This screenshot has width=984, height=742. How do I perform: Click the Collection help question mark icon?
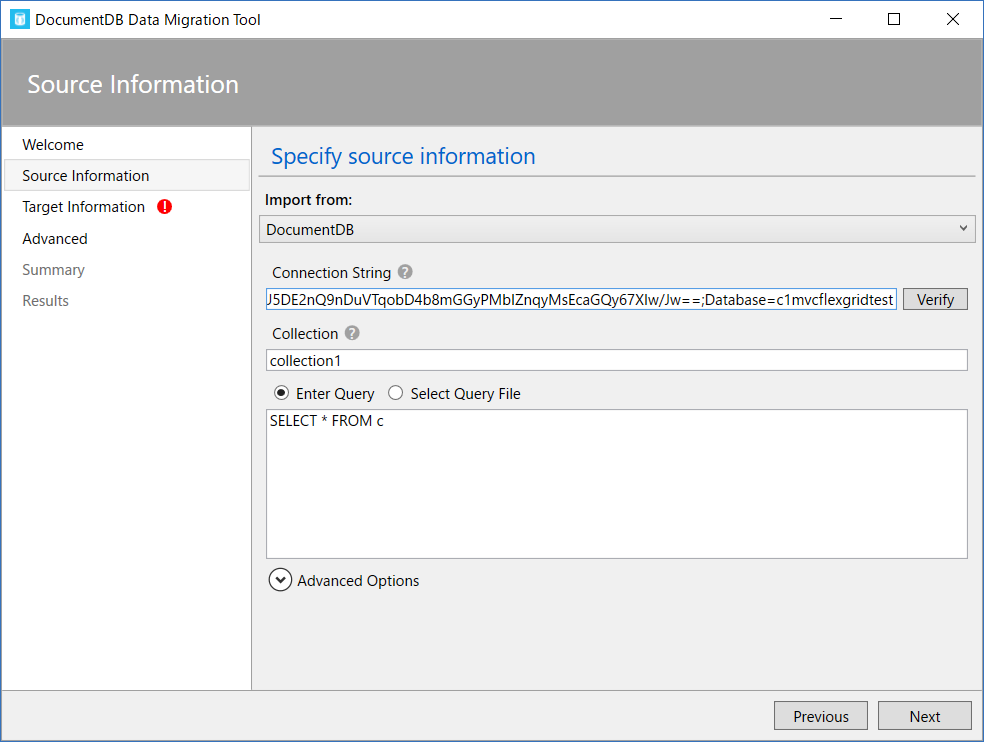click(352, 333)
